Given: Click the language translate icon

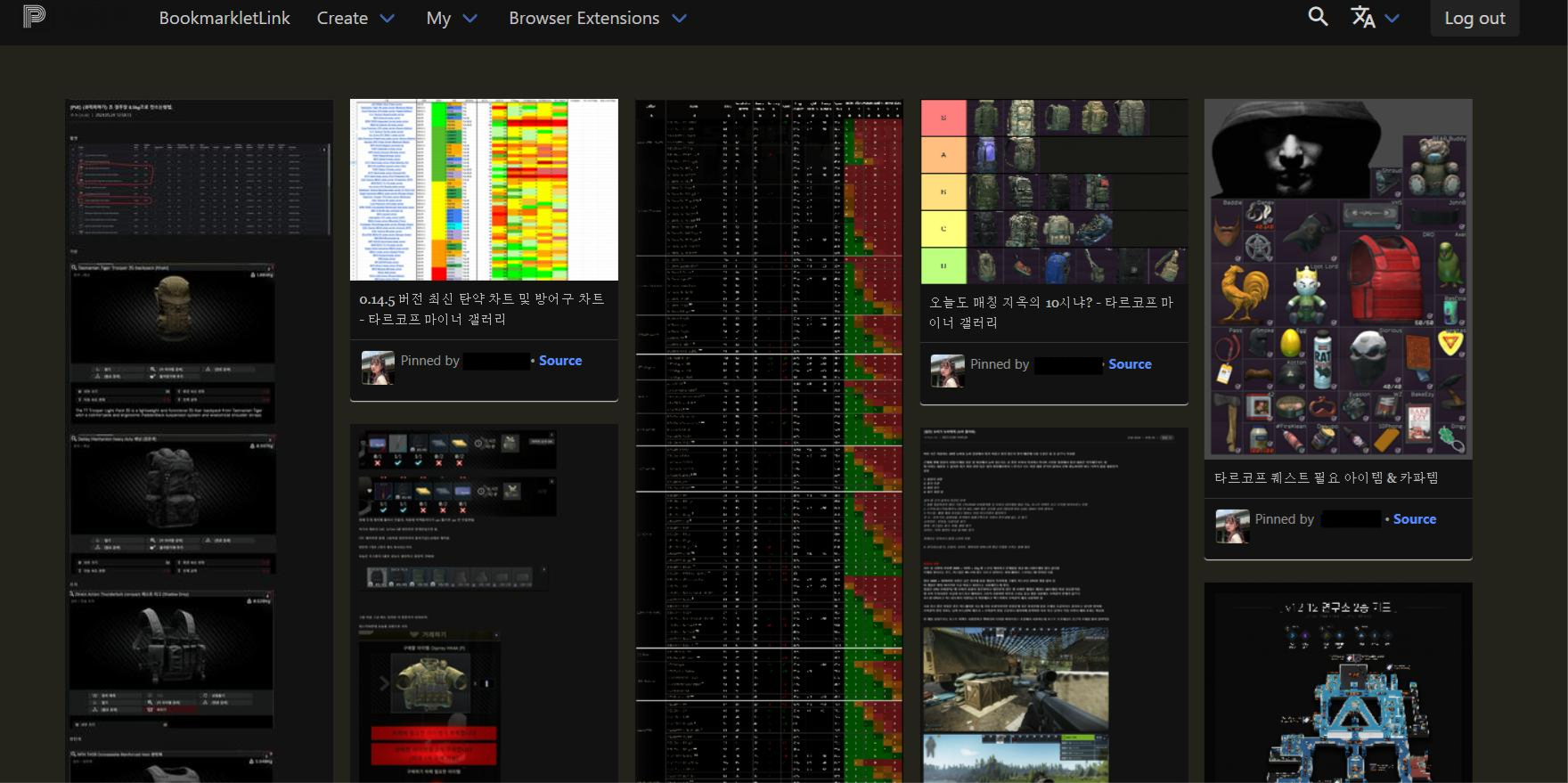Looking at the screenshot, I should pyautogui.click(x=1362, y=18).
